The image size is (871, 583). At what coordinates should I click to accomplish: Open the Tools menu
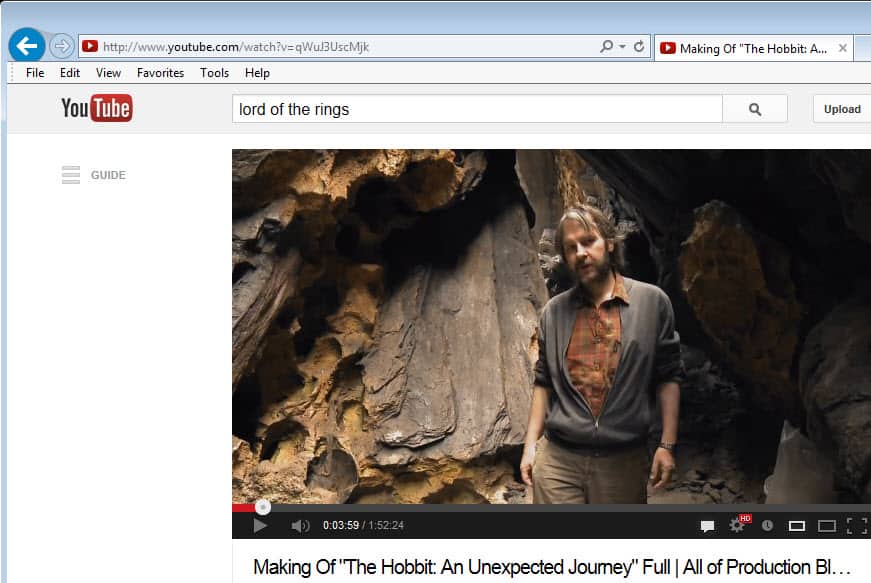(x=214, y=73)
